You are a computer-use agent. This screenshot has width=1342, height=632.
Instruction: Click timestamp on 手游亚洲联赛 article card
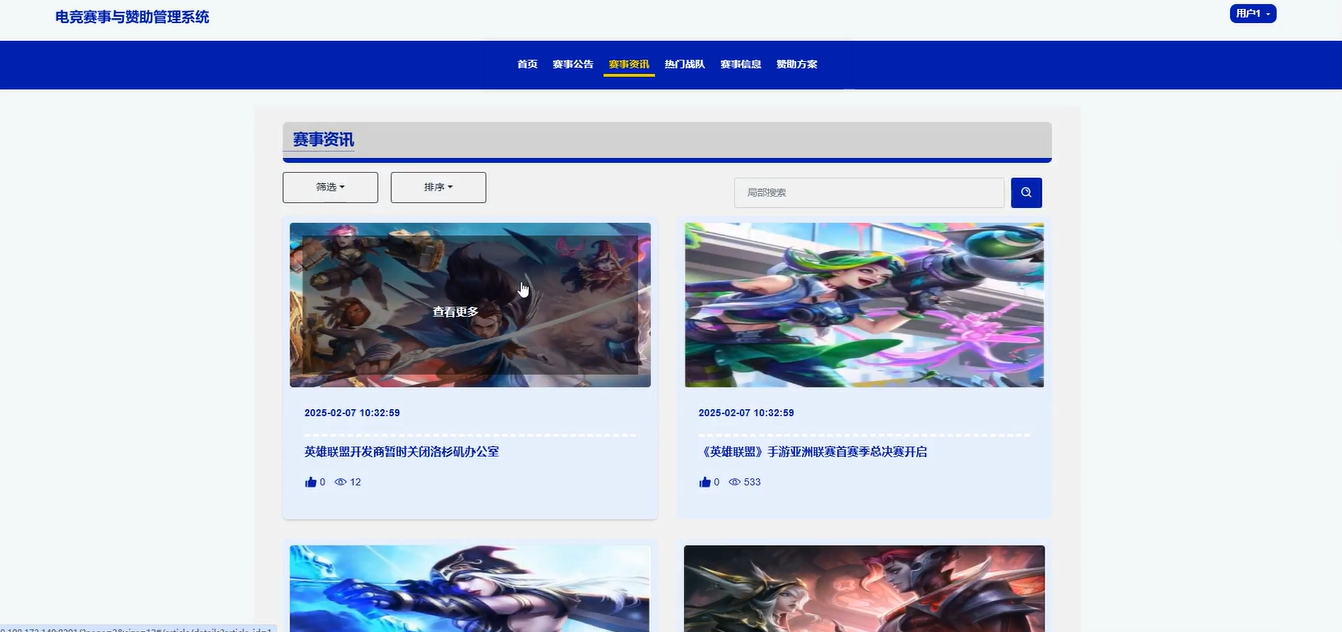tap(746, 413)
